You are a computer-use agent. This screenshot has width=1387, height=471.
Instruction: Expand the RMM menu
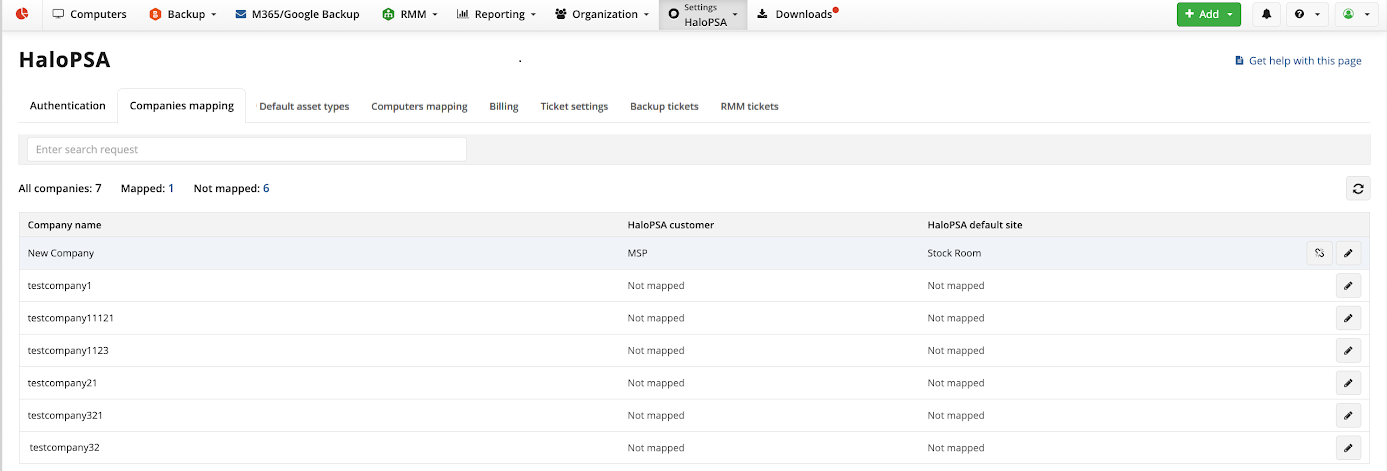click(x=410, y=14)
